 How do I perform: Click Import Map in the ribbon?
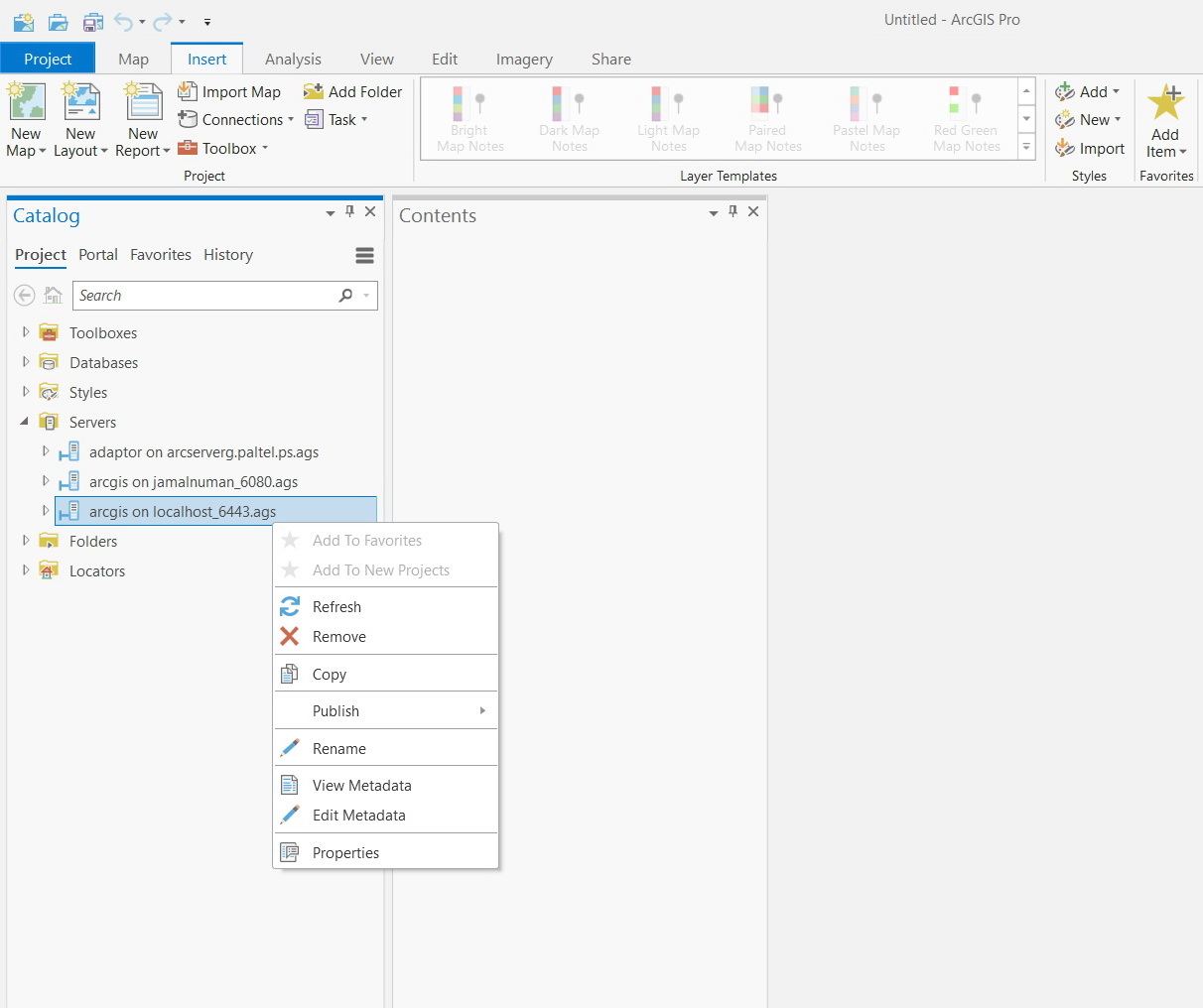click(229, 91)
